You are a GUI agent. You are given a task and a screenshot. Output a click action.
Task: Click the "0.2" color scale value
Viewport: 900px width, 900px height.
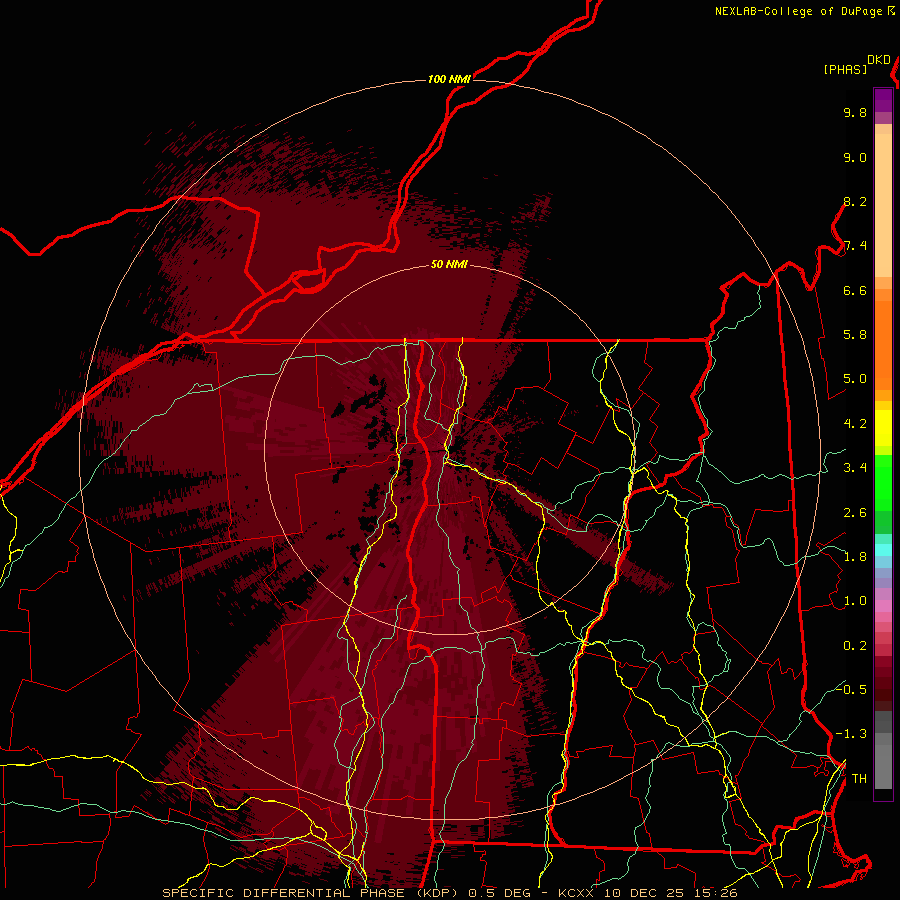855,646
